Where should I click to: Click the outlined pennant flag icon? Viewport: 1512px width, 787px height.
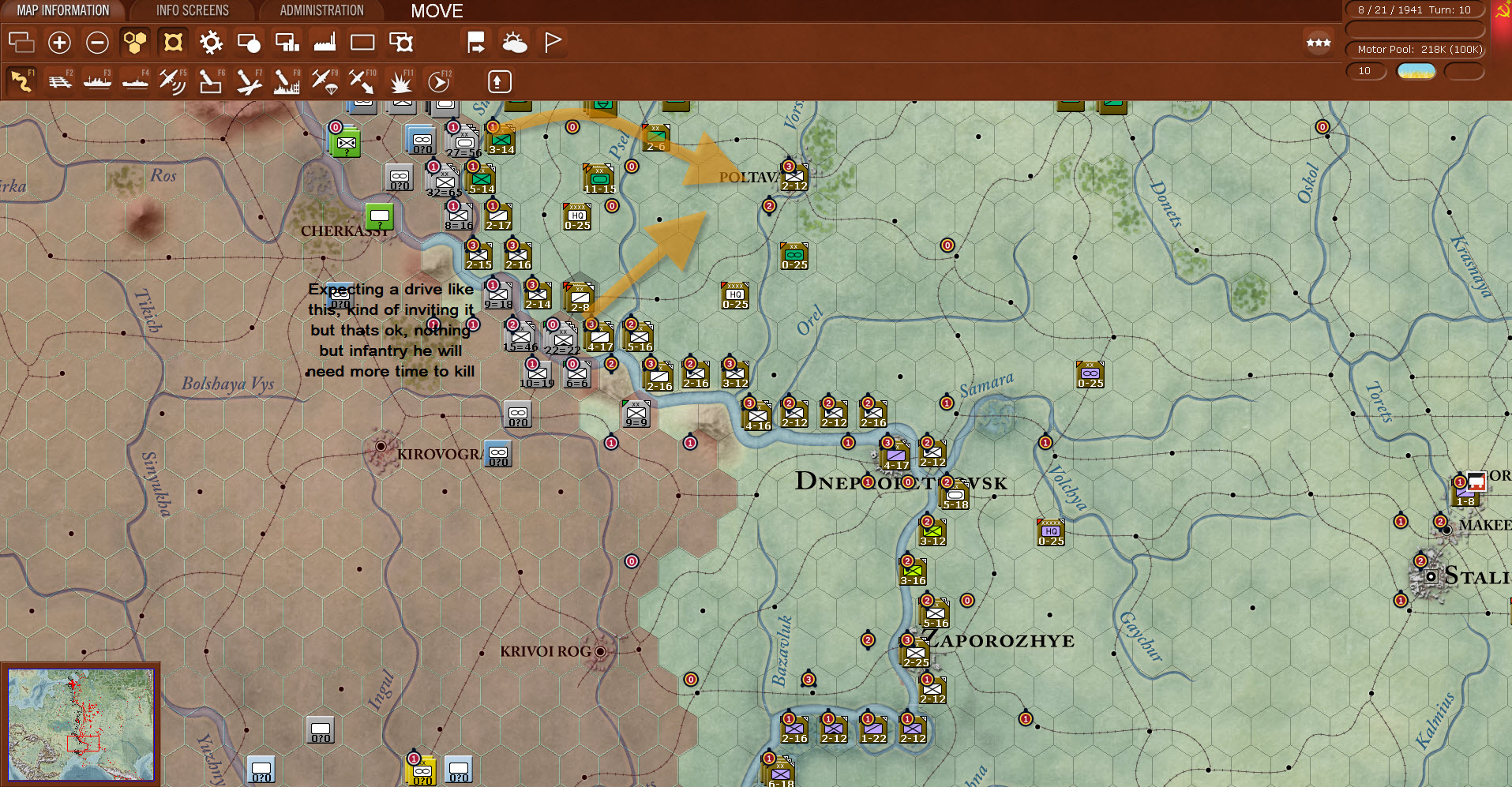click(x=553, y=43)
